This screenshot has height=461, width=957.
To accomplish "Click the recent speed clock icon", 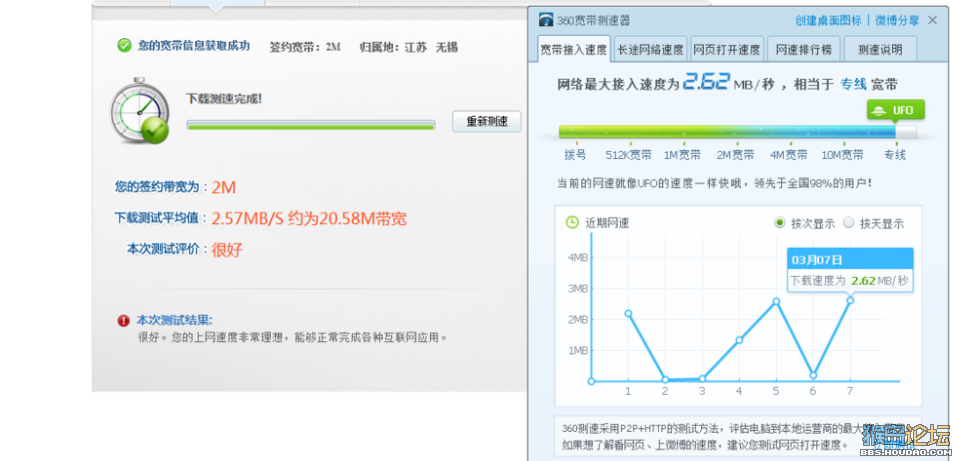I will tap(572, 223).
